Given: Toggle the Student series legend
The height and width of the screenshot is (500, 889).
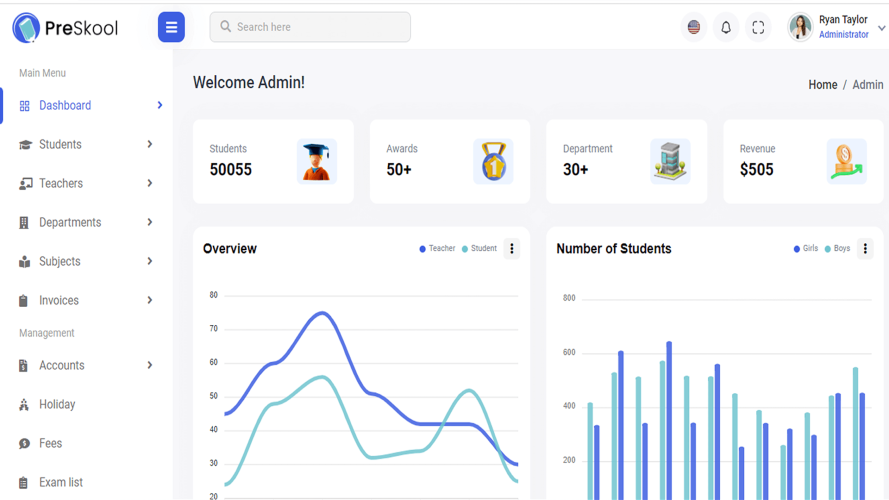Looking at the screenshot, I should [x=479, y=248].
